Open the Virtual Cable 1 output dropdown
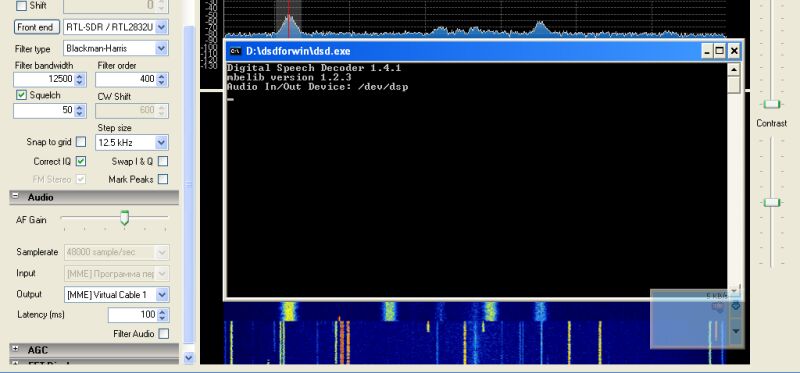The width and height of the screenshot is (800, 373). tap(161, 294)
